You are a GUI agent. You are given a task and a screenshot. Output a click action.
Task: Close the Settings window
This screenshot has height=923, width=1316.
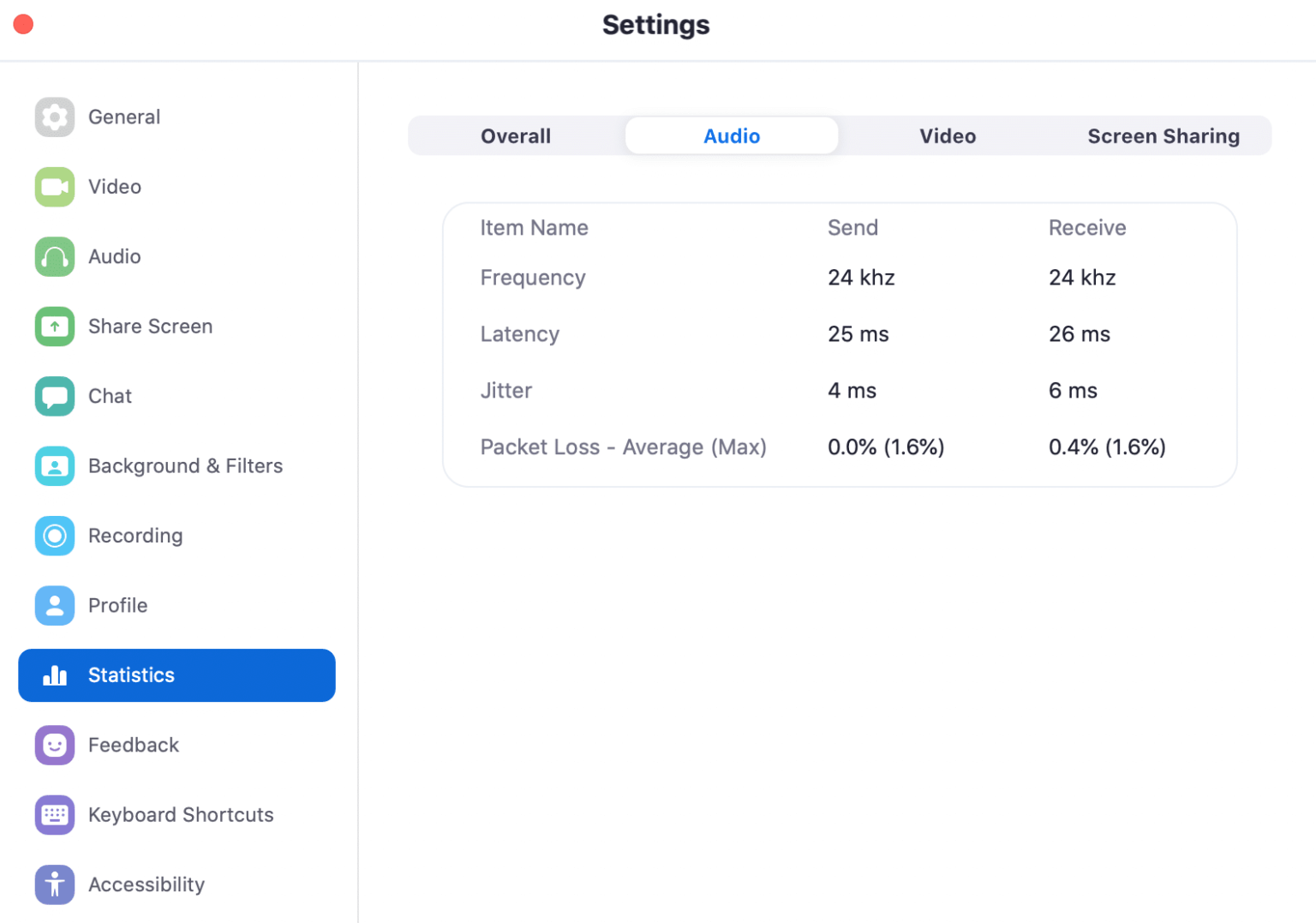[22, 24]
